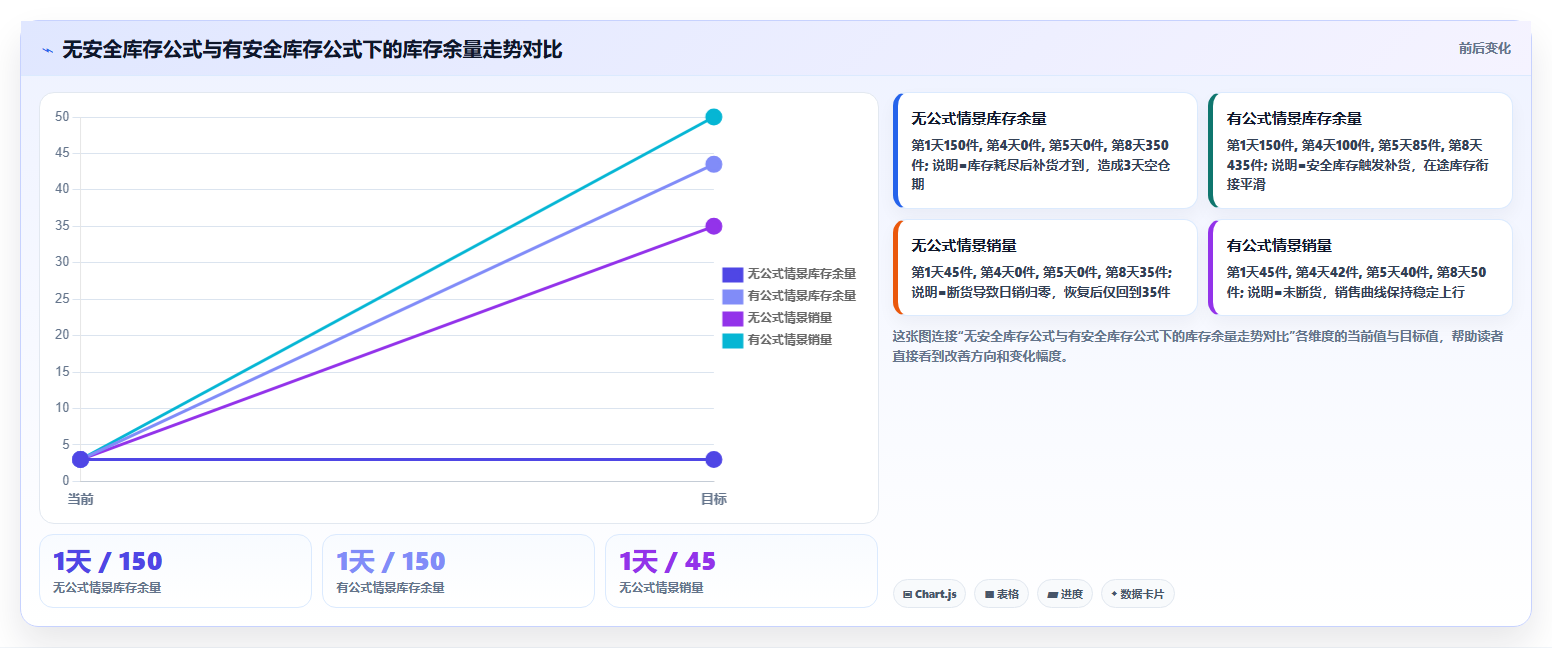This screenshot has height=648, width=1552.
Task: Click the cyan data point at 50
Action: click(714, 117)
